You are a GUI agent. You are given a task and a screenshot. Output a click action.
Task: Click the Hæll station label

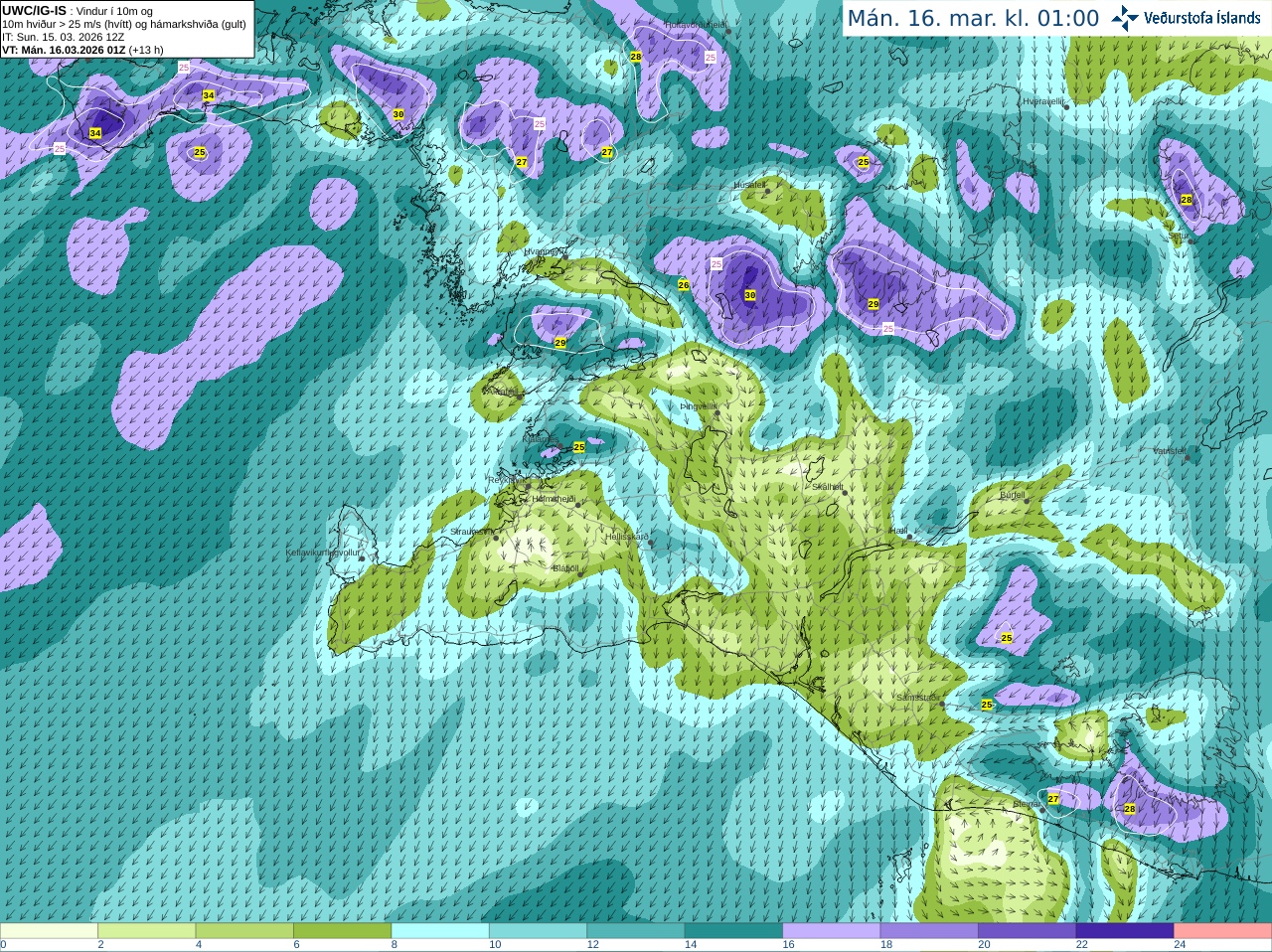pos(898,531)
